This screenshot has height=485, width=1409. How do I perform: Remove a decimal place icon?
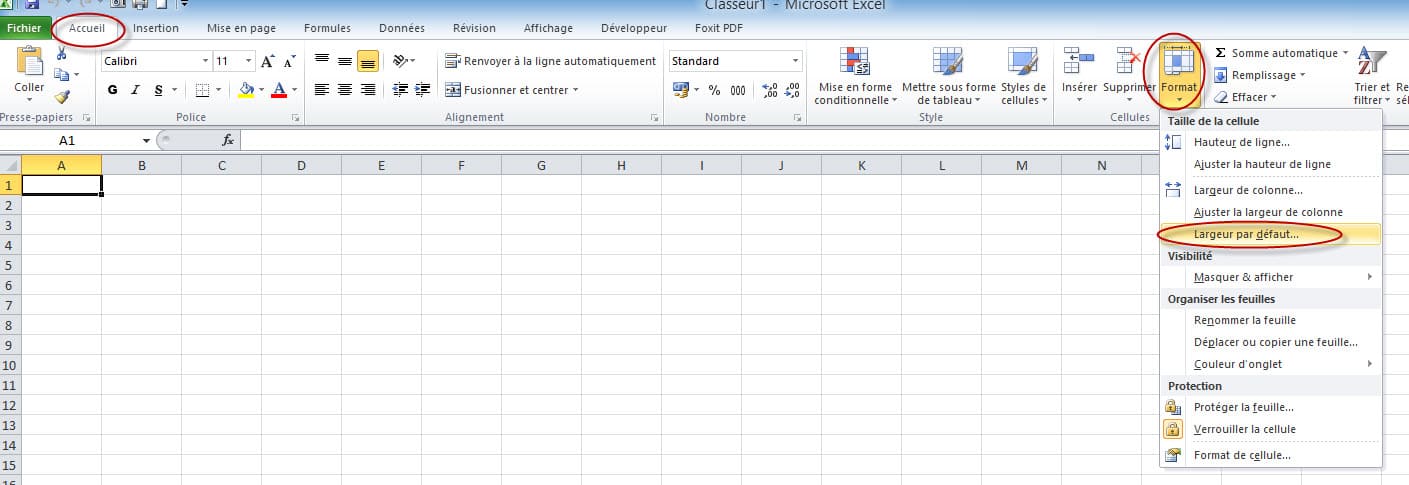(790, 90)
